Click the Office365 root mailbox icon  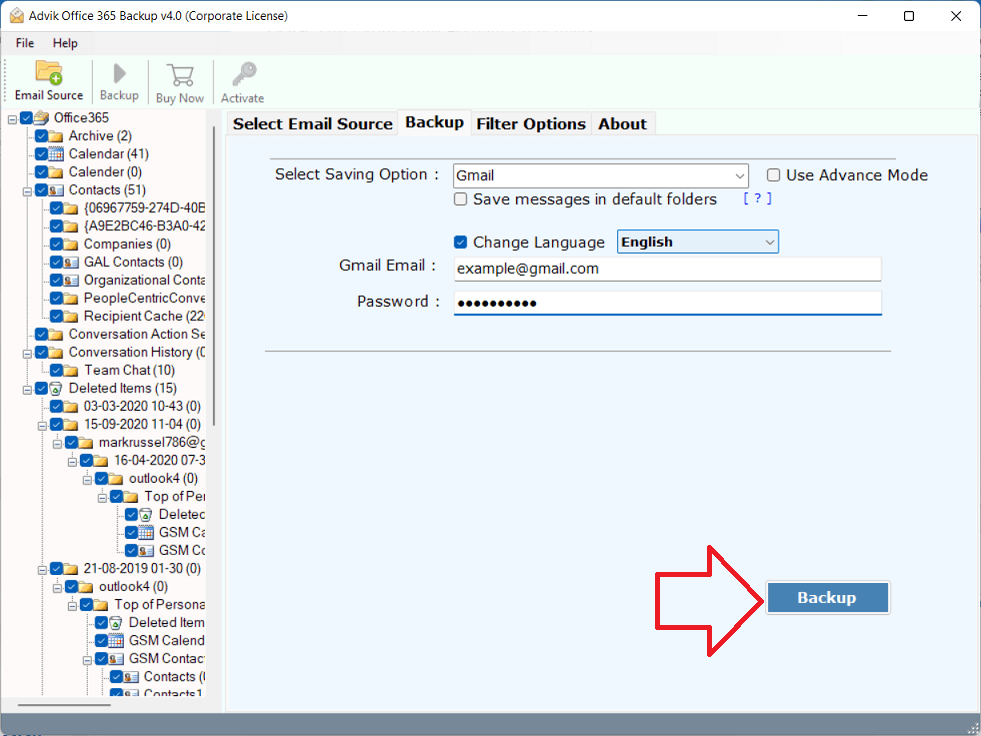(x=42, y=118)
